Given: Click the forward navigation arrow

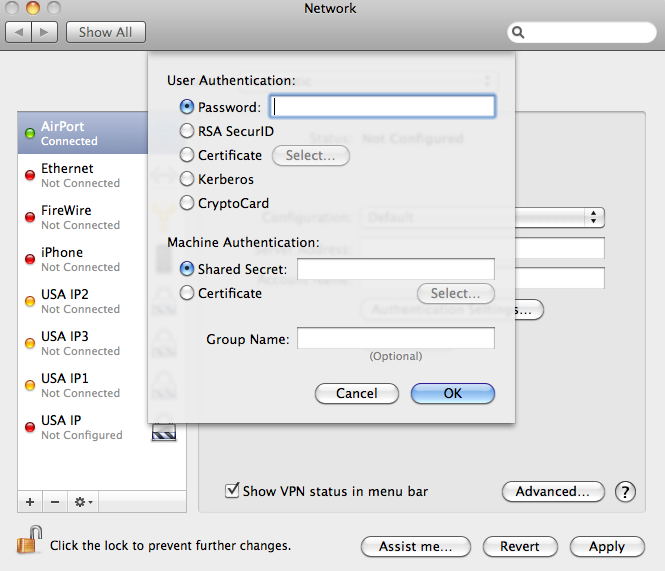Looking at the screenshot, I should tap(45, 32).
